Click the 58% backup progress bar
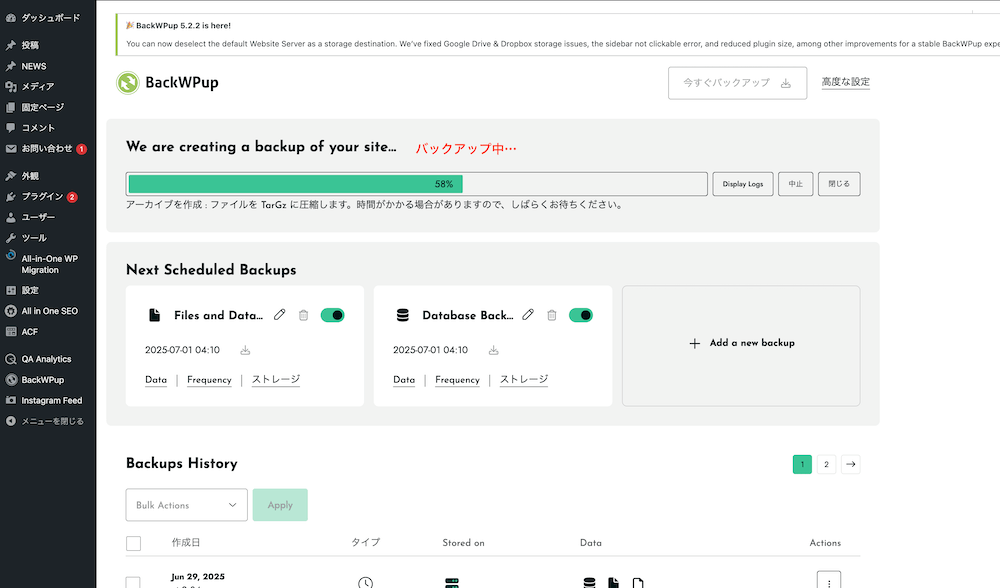The width and height of the screenshot is (1000, 588). tap(416, 184)
